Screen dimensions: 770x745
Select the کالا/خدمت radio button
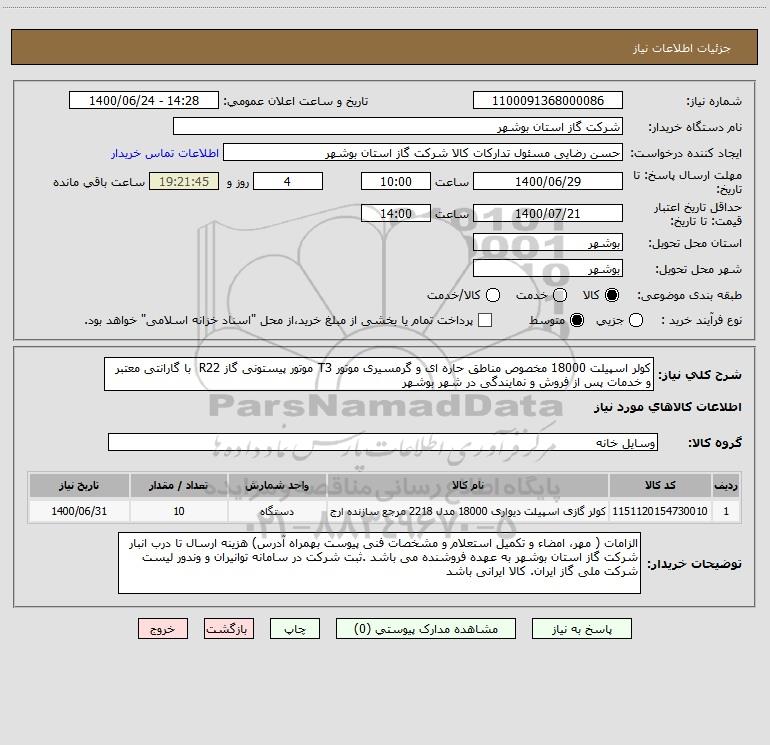[493, 295]
